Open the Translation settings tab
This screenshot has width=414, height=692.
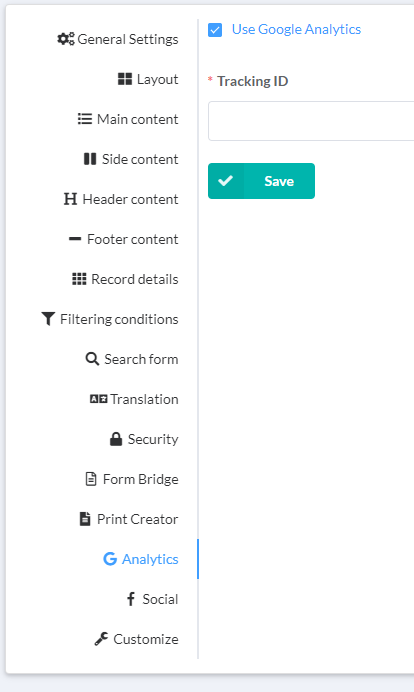134,399
